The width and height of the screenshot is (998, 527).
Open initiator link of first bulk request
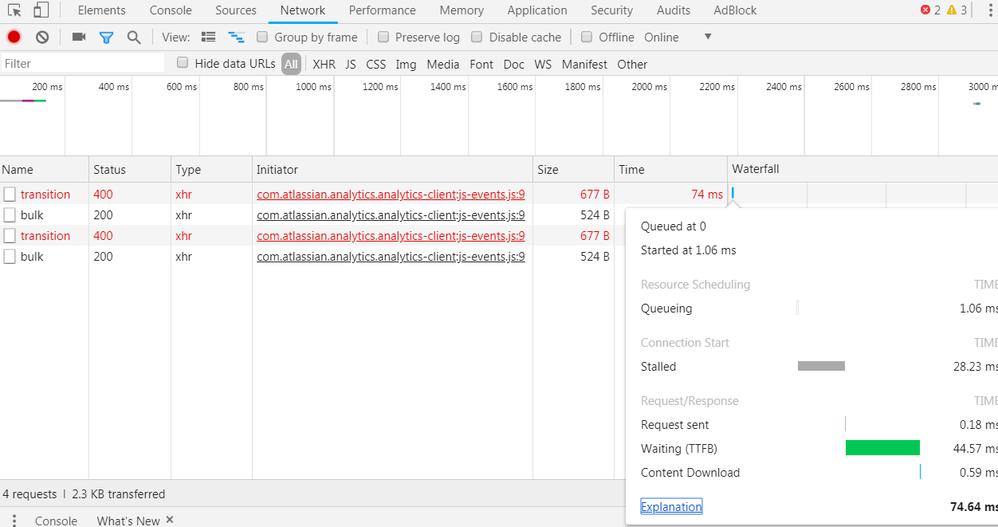pos(391,215)
